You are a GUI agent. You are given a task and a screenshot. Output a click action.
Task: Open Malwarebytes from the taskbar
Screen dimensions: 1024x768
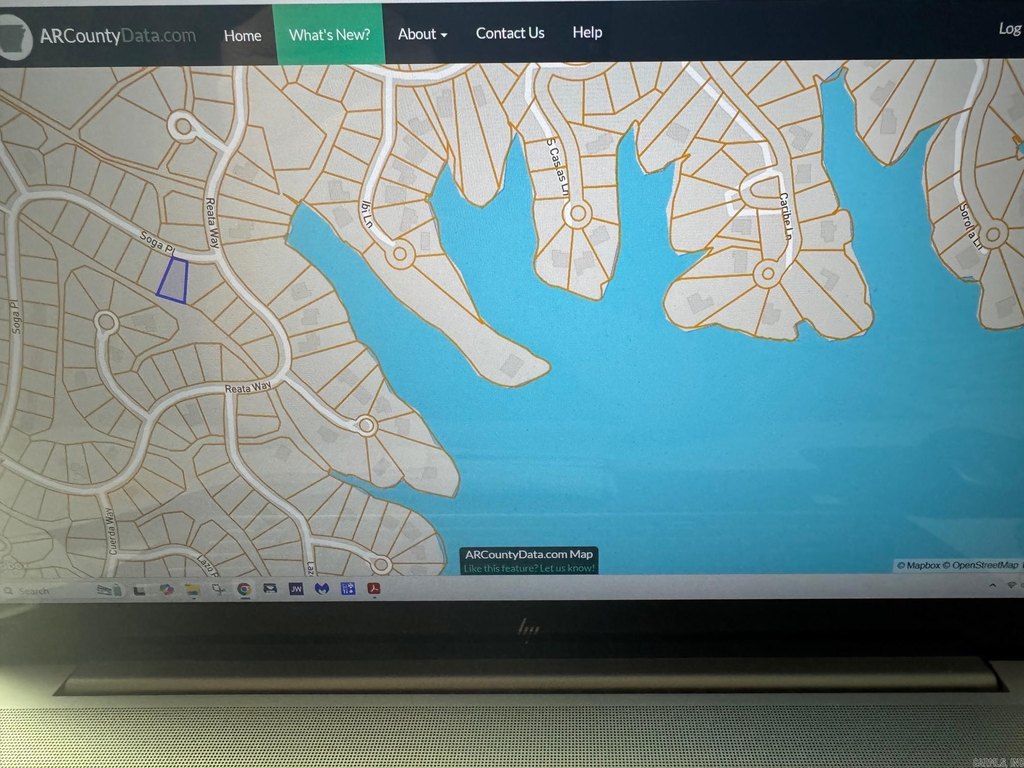[321, 589]
